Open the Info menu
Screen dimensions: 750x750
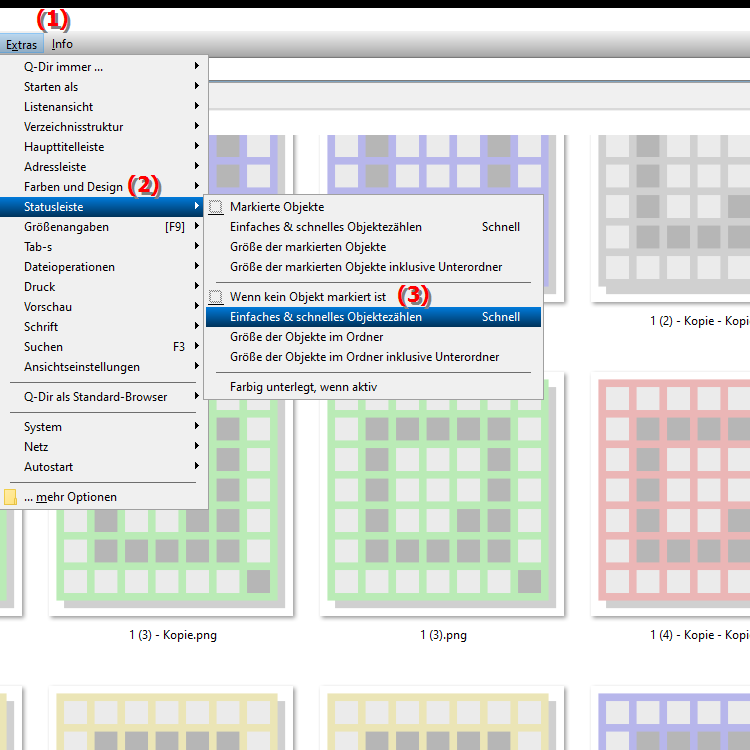click(x=62, y=44)
